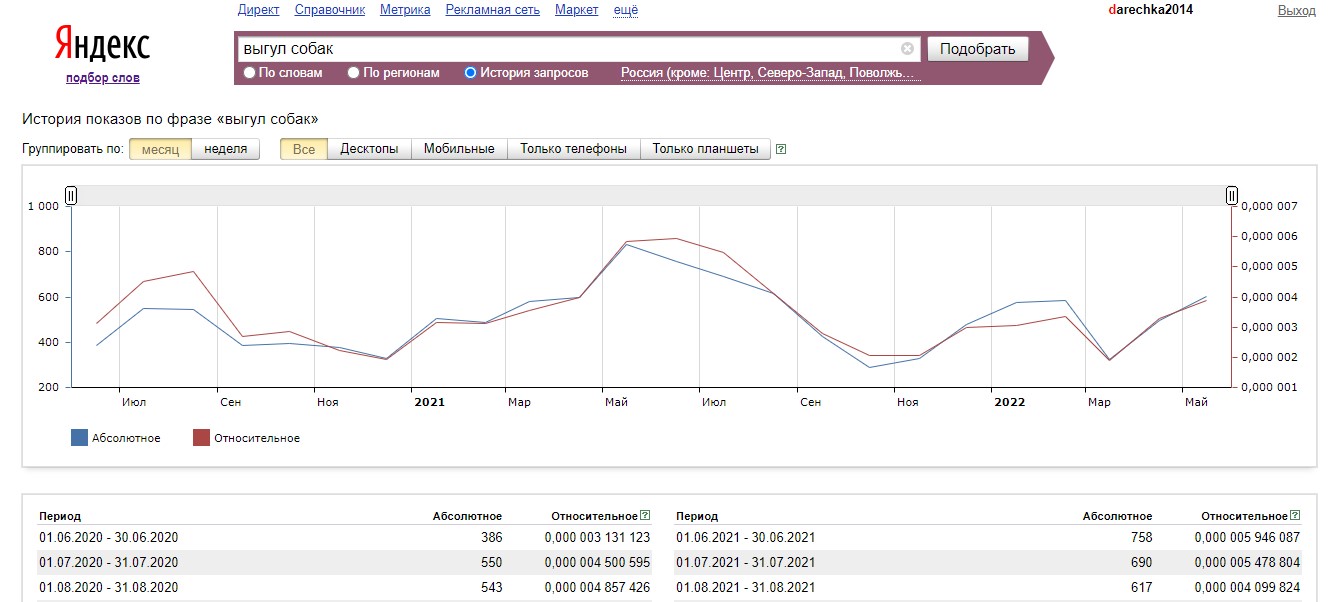Select the По словам radio button

click(x=250, y=73)
